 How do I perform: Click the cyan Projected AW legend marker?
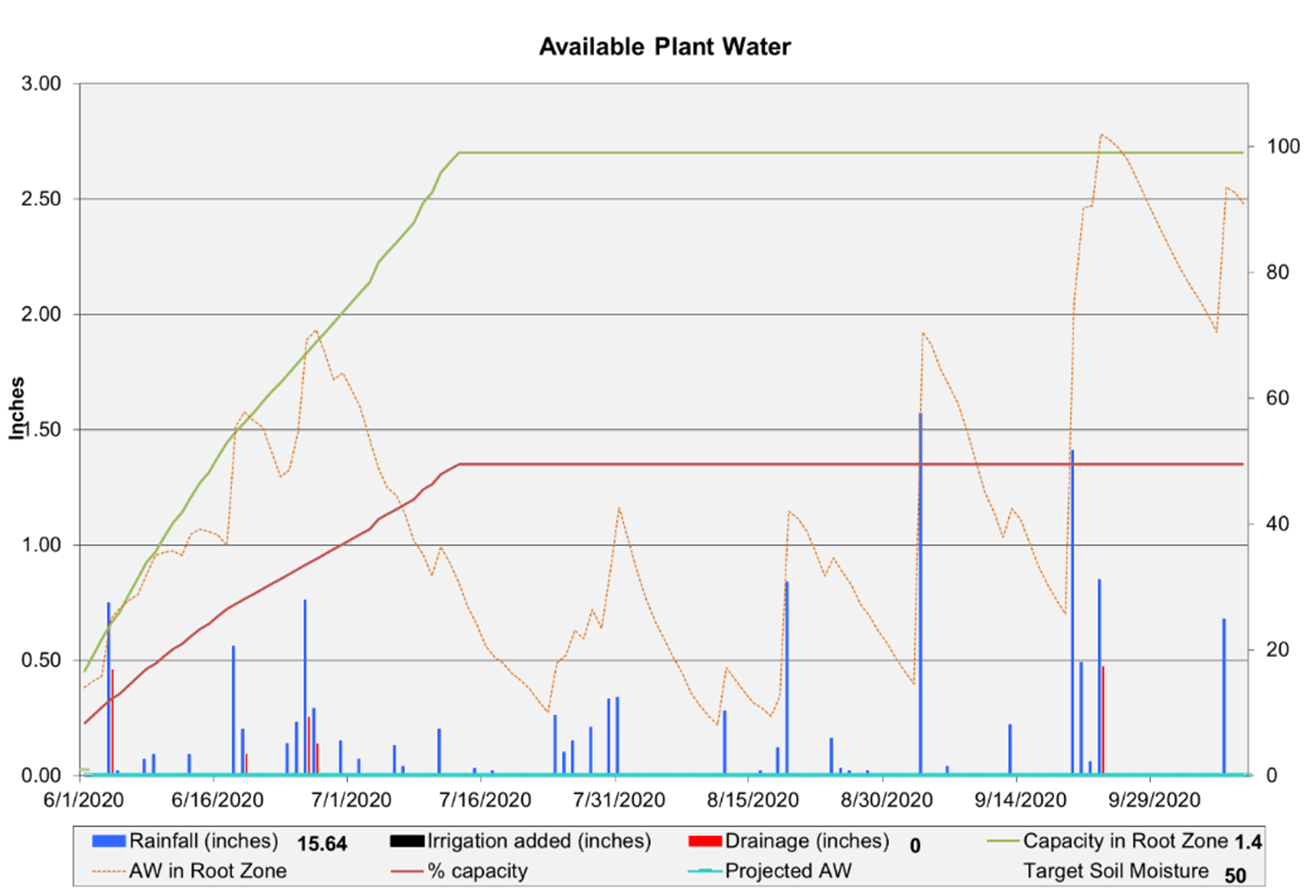(706, 869)
